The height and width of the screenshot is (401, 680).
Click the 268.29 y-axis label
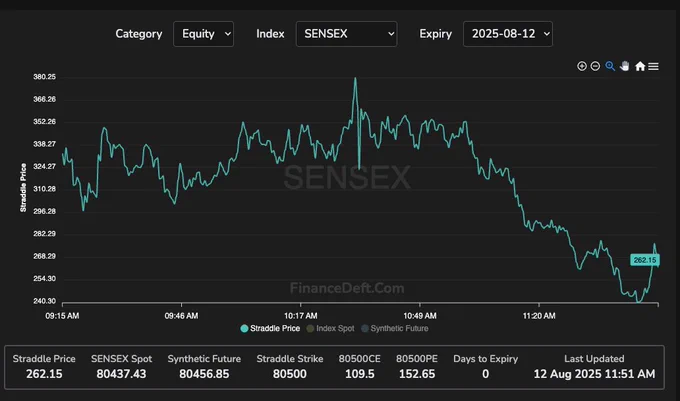44,256
